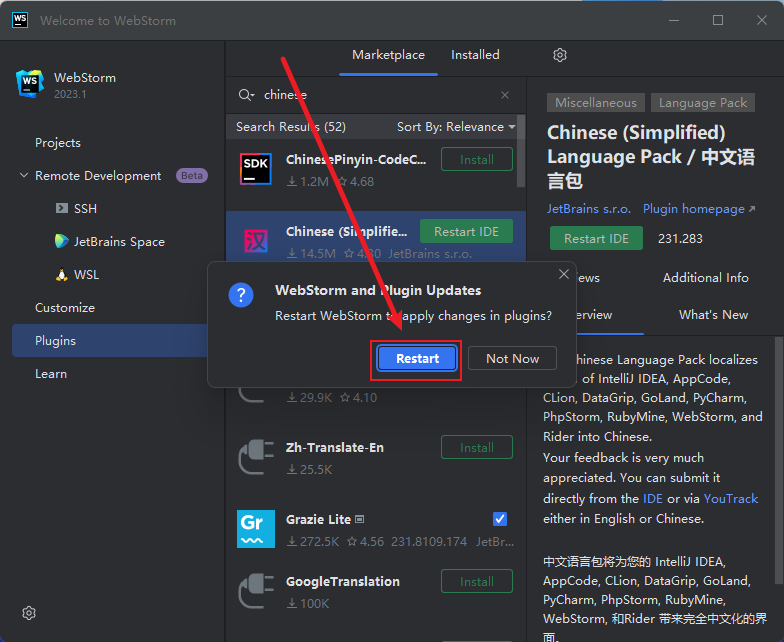Open the JetBrains s.r.o. vendor link
The width and height of the screenshot is (784, 642).
click(x=588, y=208)
